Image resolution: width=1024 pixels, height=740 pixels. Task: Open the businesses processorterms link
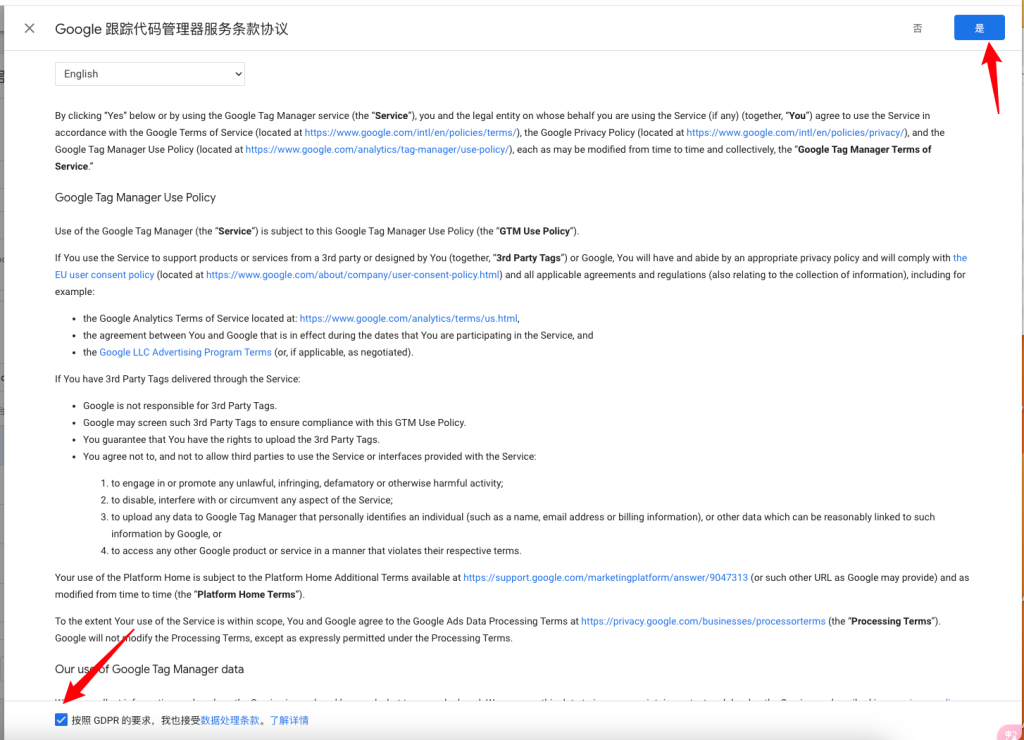[x=703, y=621]
